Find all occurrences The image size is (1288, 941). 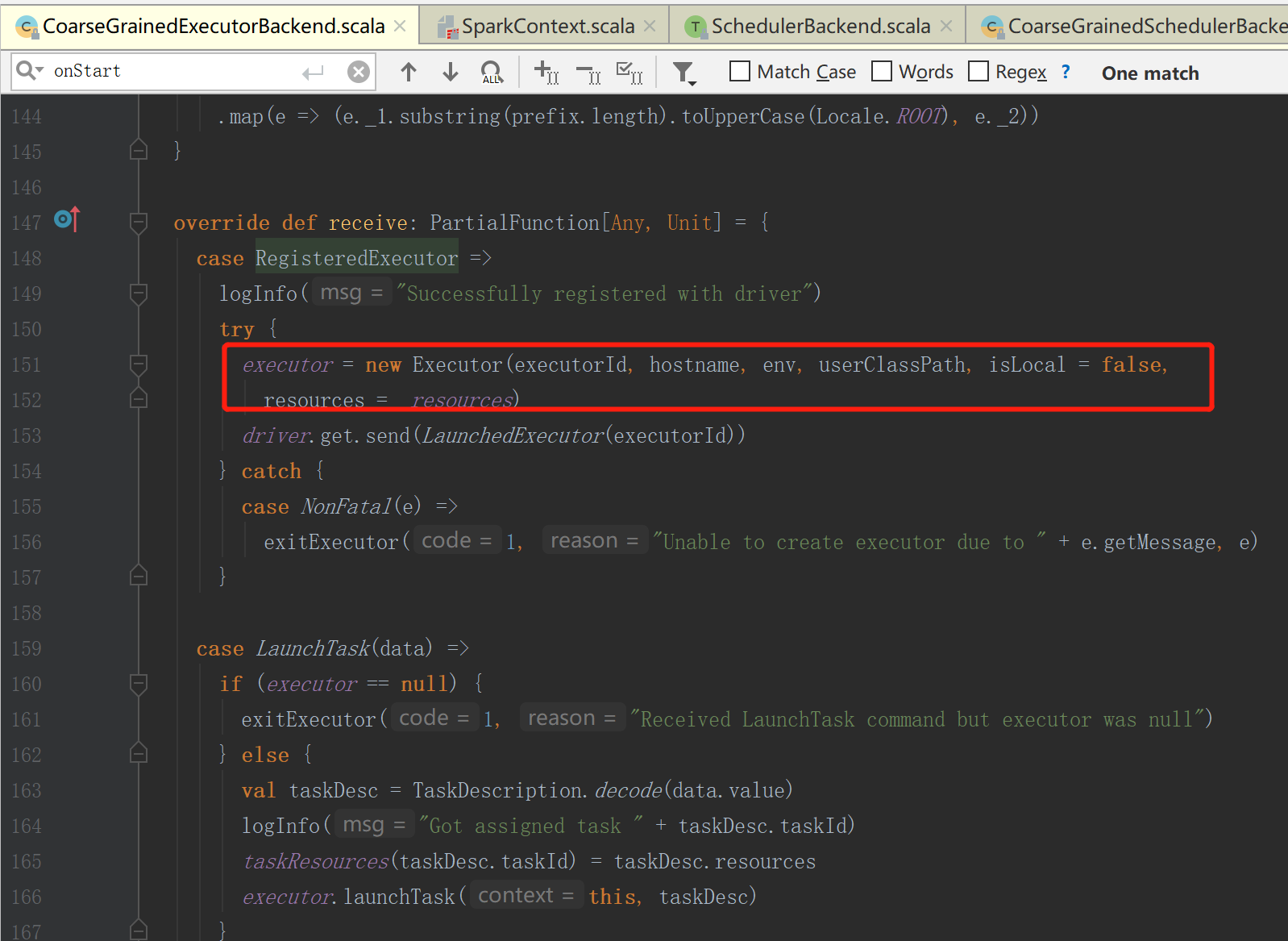click(x=492, y=73)
